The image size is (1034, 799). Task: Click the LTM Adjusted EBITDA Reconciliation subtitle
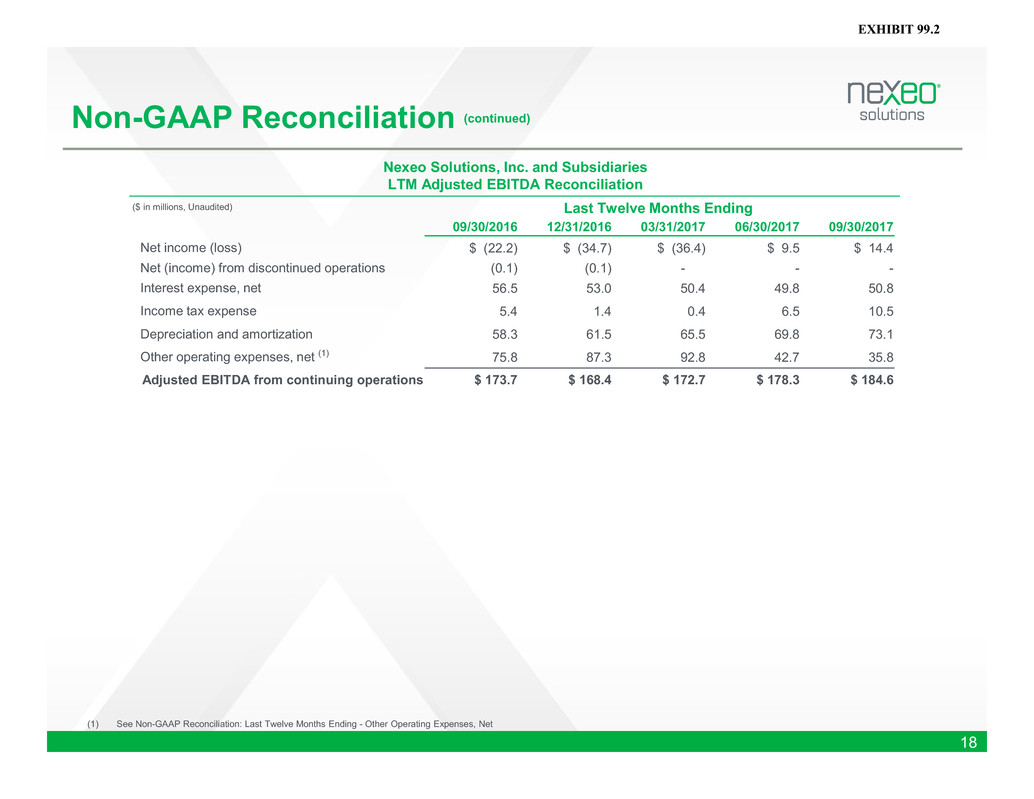click(x=514, y=184)
